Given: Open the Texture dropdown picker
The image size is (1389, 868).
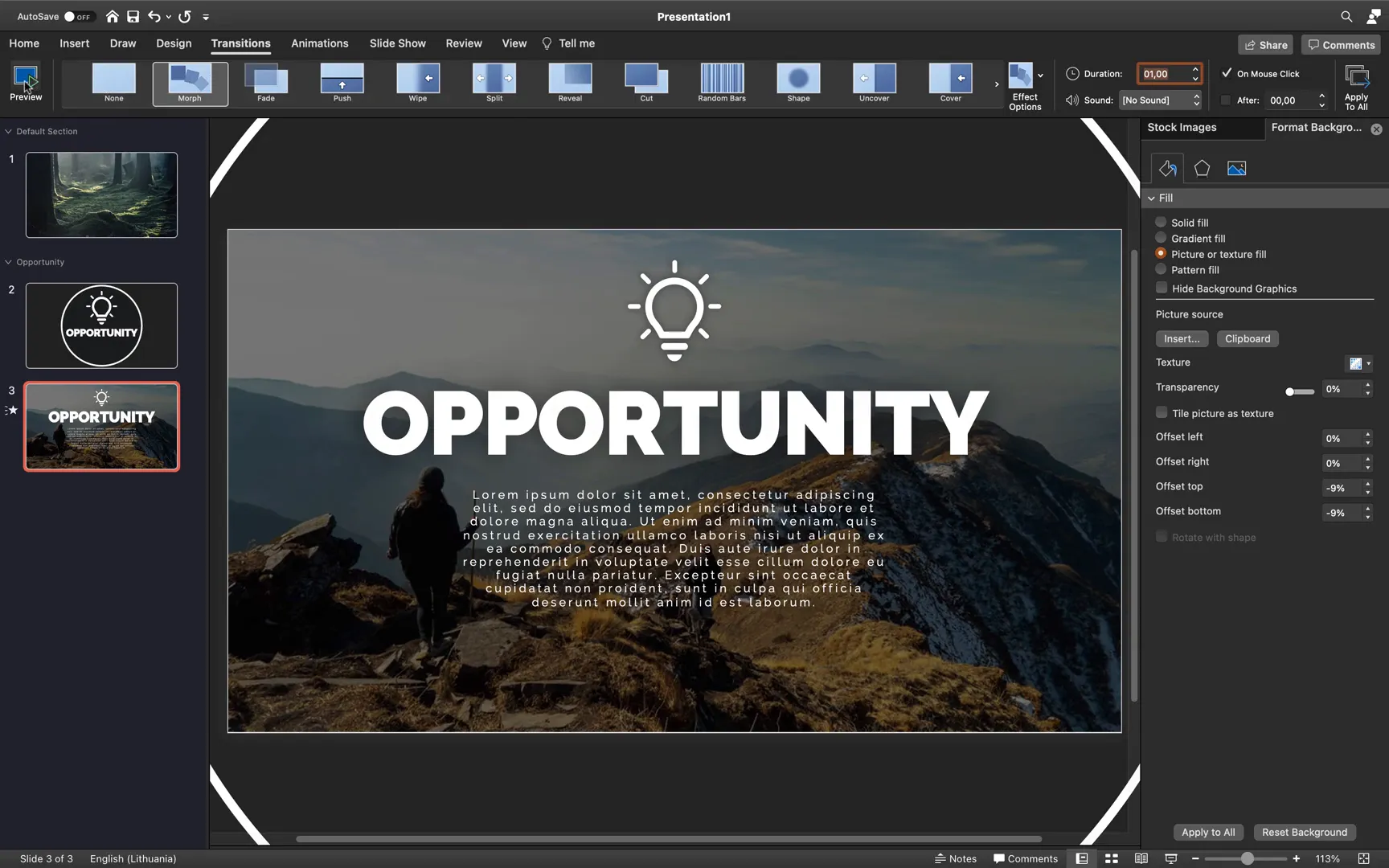Looking at the screenshot, I should click(x=1360, y=363).
